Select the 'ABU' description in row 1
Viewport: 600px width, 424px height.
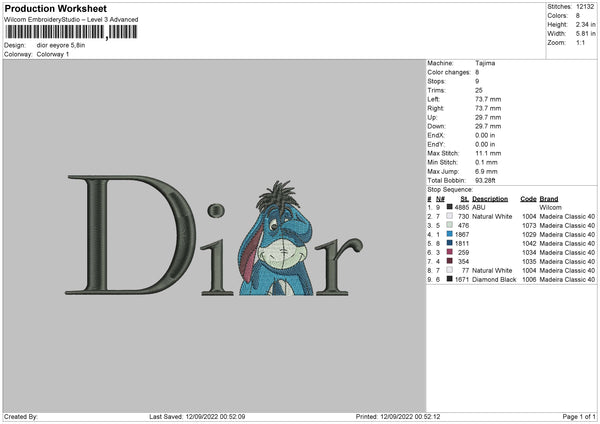(478, 207)
